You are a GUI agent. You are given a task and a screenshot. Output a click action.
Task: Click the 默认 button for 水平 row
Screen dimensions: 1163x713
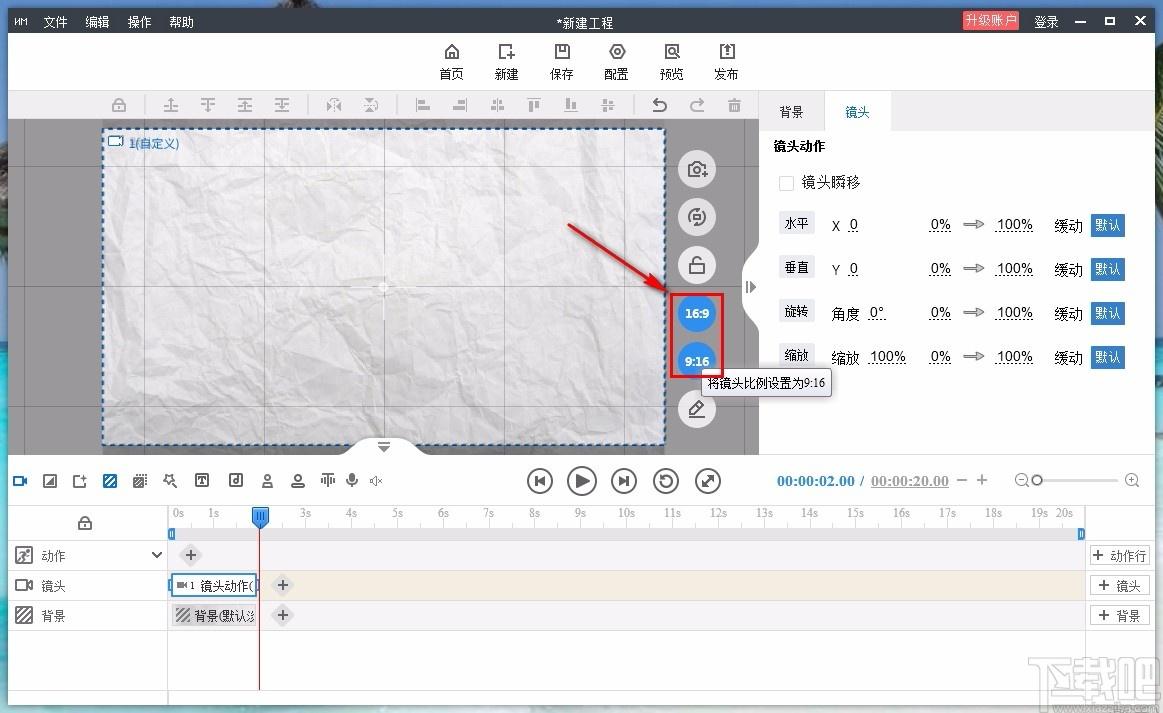[1107, 225]
